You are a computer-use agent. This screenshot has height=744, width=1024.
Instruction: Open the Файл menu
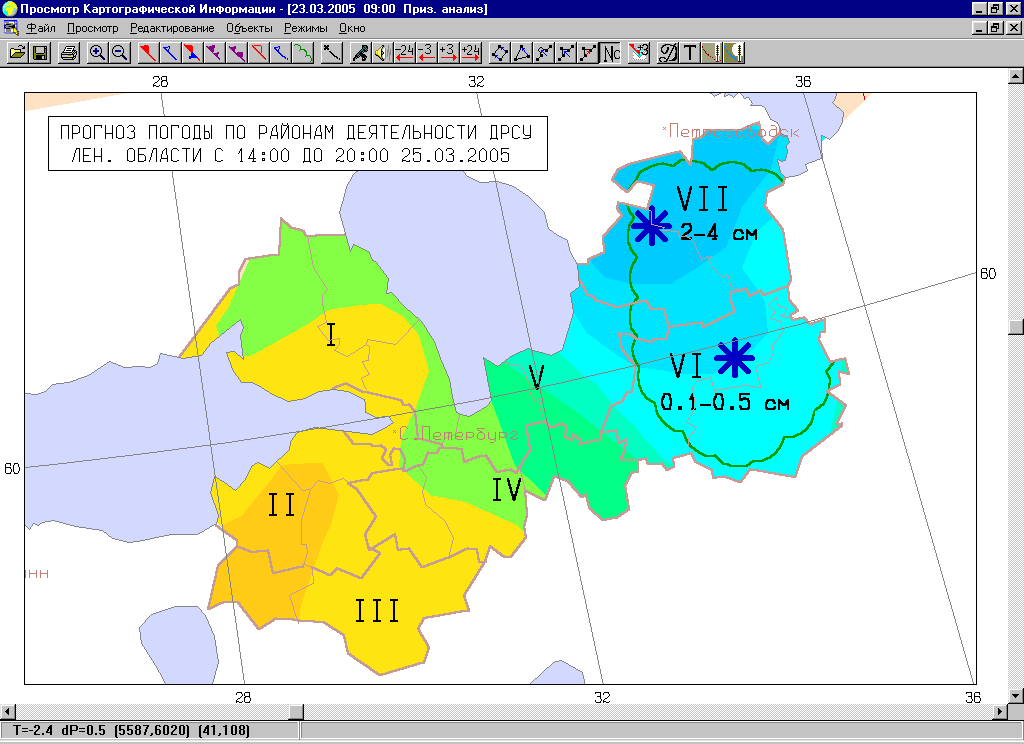pos(40,29)
